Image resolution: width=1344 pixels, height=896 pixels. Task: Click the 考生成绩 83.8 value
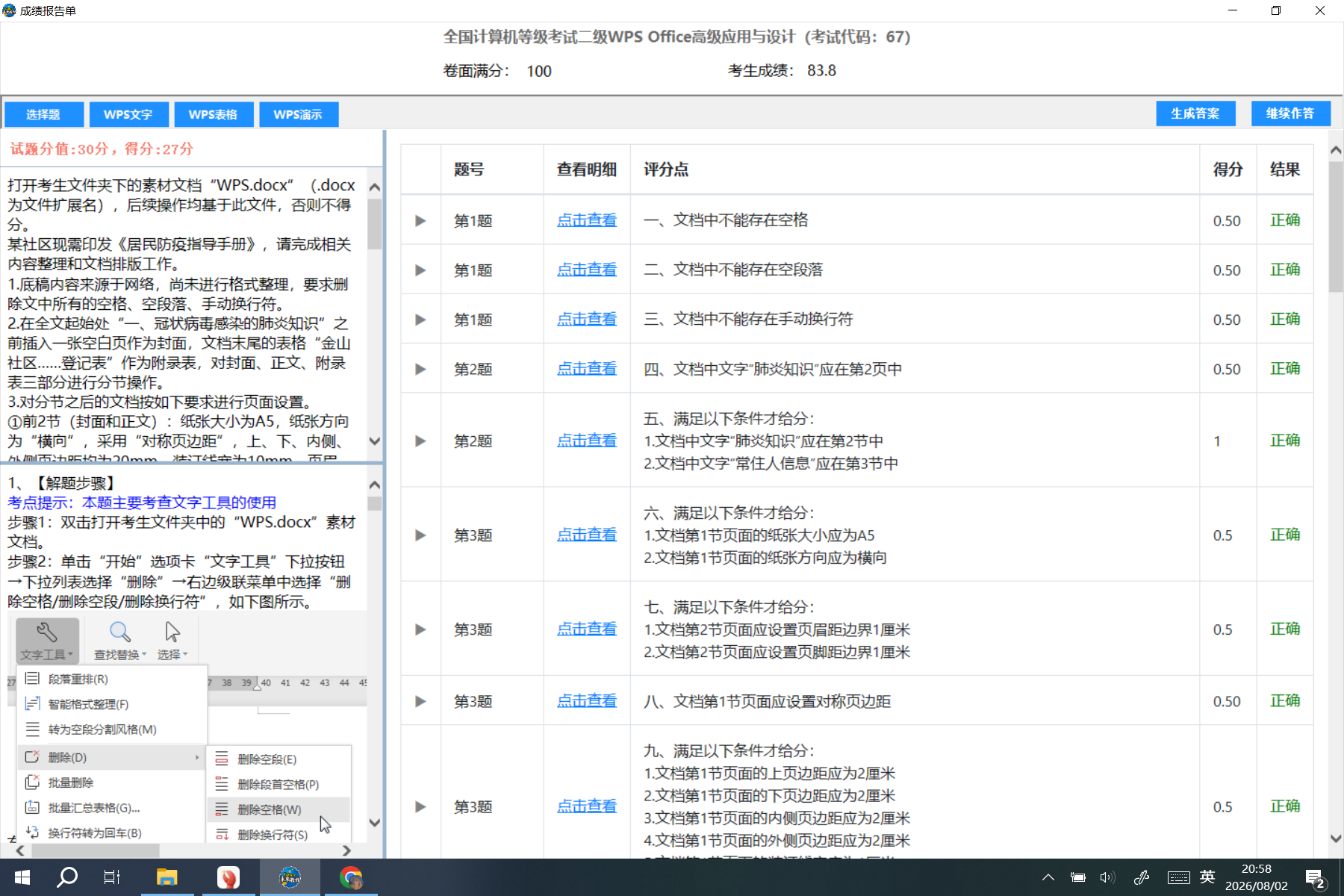click(821, 71)
